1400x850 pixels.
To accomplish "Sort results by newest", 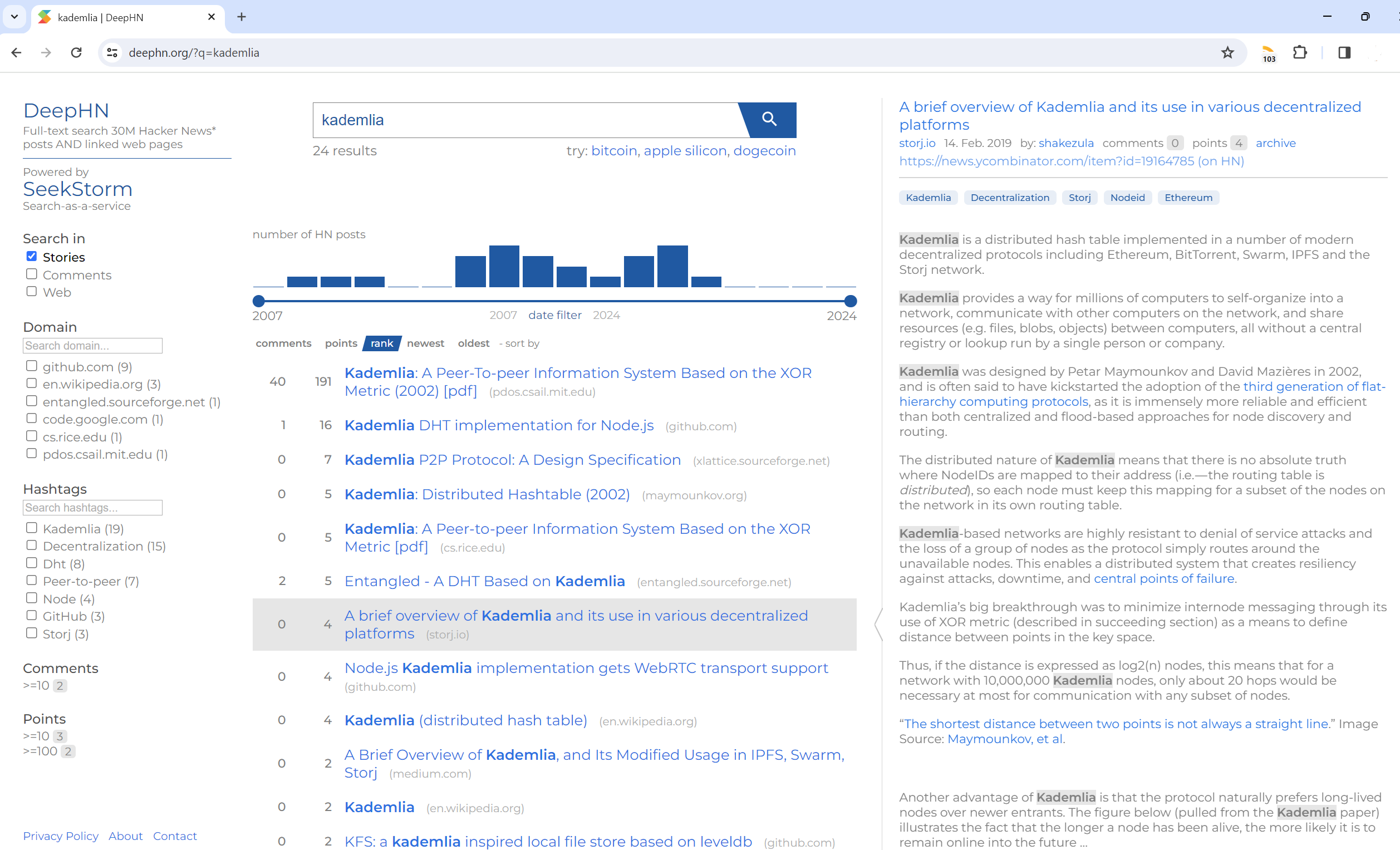I will [425, 343].
